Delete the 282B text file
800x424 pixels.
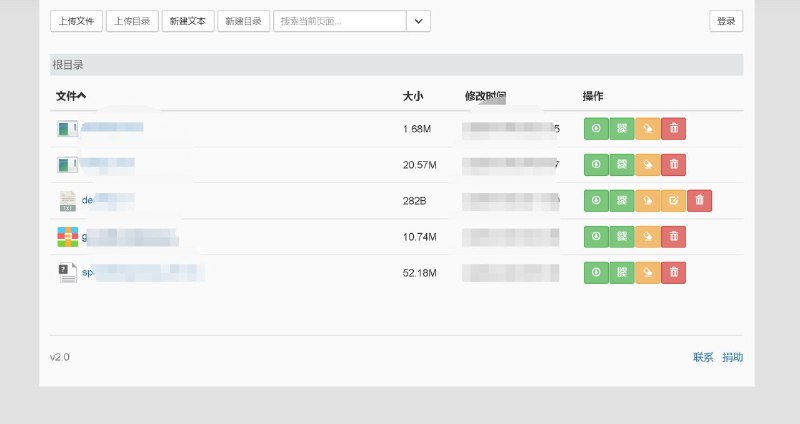pos(700,201)
